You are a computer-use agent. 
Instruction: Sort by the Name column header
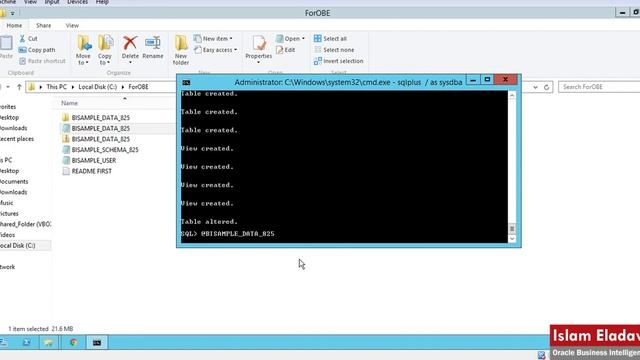(69, 103)
